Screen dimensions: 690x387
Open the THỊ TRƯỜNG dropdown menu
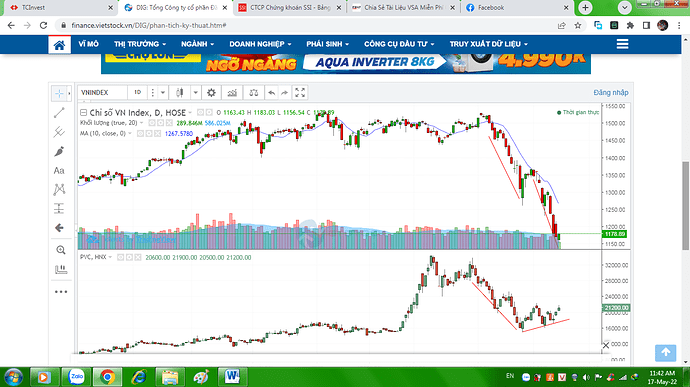140,44
